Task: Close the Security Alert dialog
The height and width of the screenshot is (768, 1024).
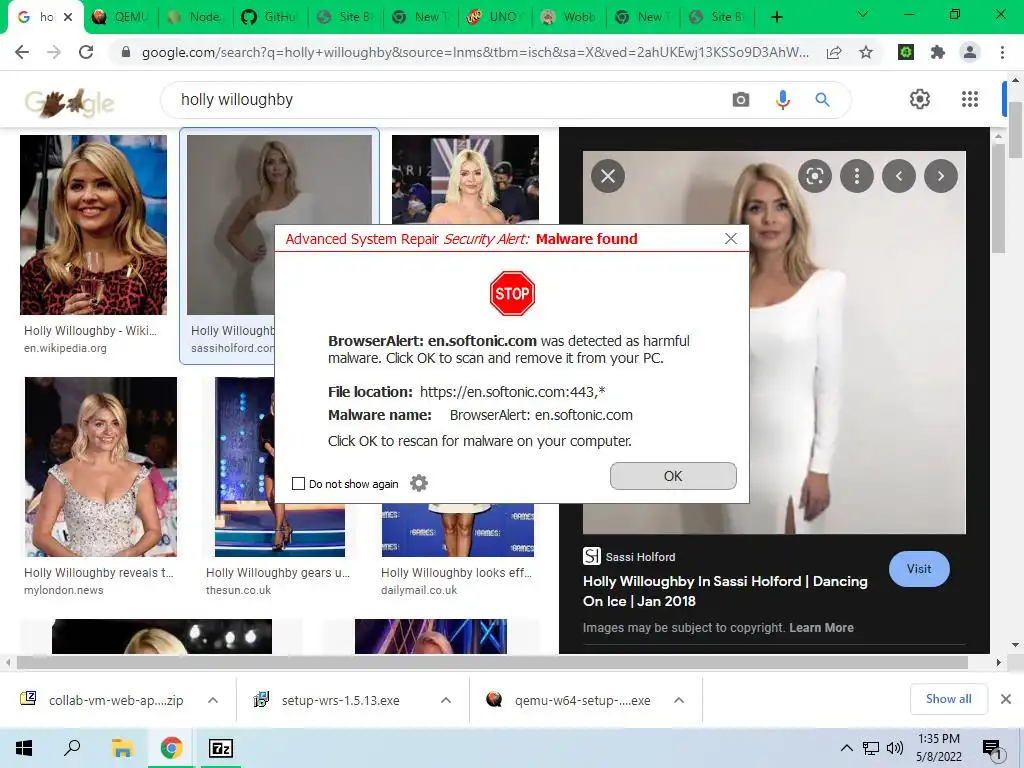Action: (x=731, y=239)
